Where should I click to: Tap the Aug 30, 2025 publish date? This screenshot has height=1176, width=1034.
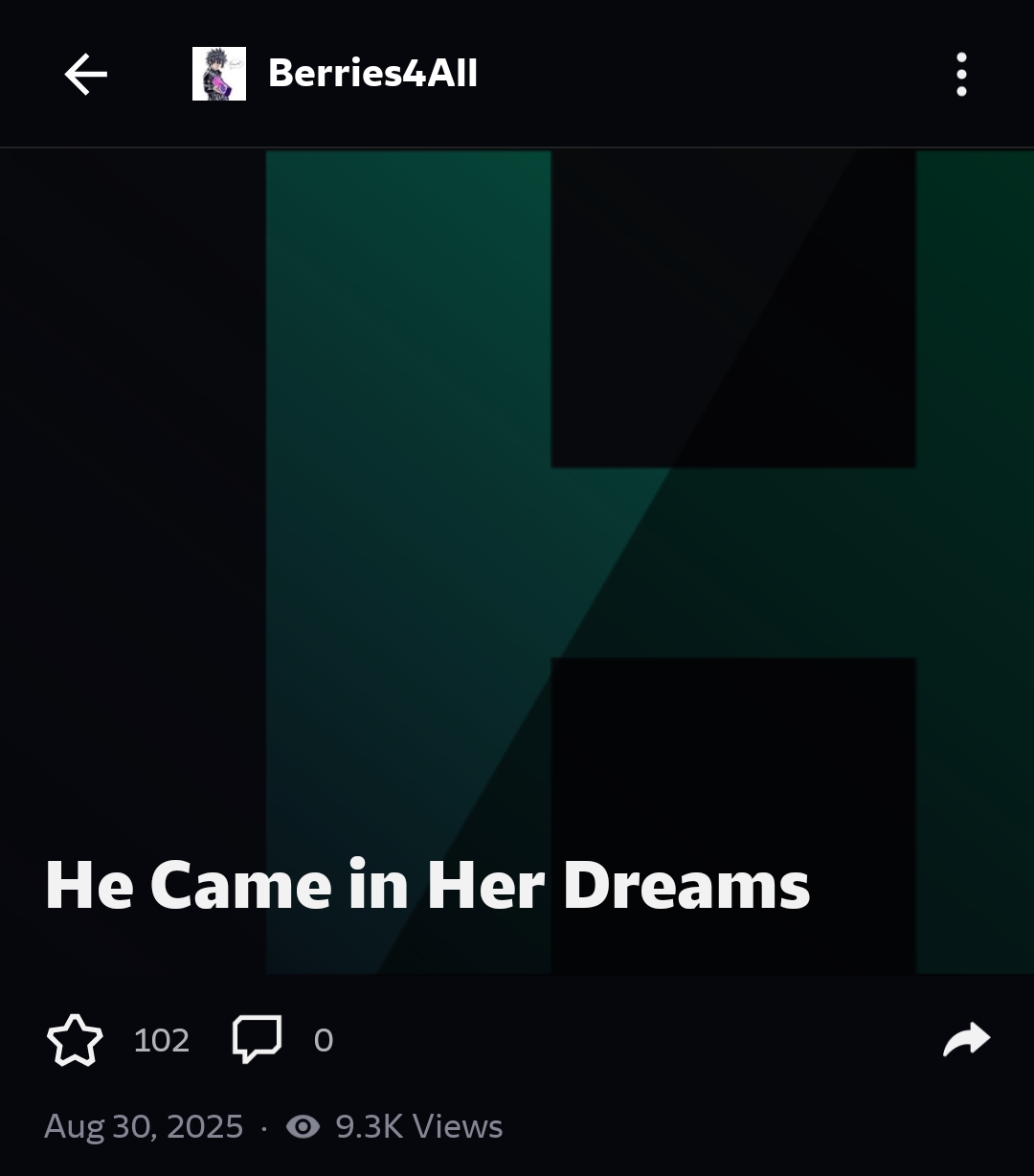click(144, 1126)
